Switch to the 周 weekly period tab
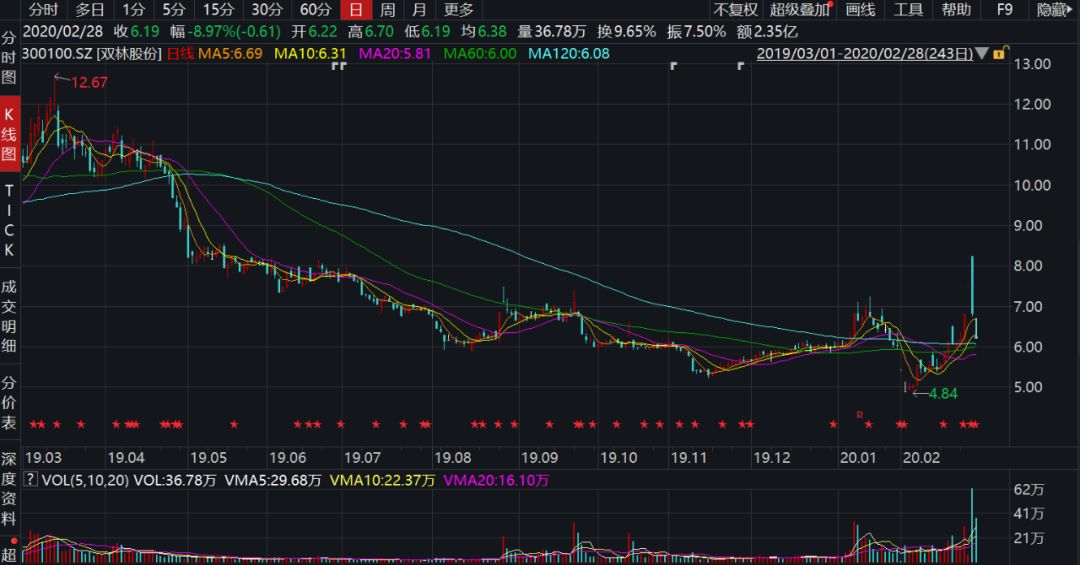Screen dimensions: 1080x565 [x=387, y=10]
